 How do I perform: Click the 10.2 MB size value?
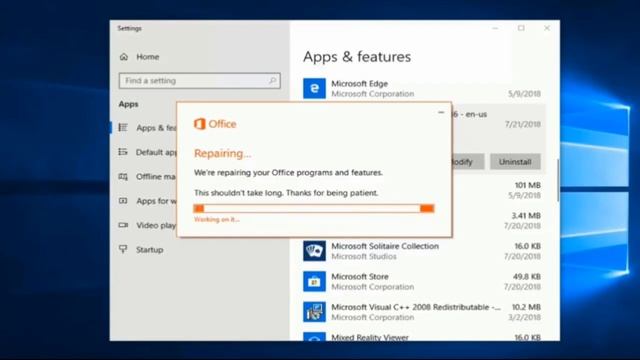pyautogui.click(x=526, y=307)
